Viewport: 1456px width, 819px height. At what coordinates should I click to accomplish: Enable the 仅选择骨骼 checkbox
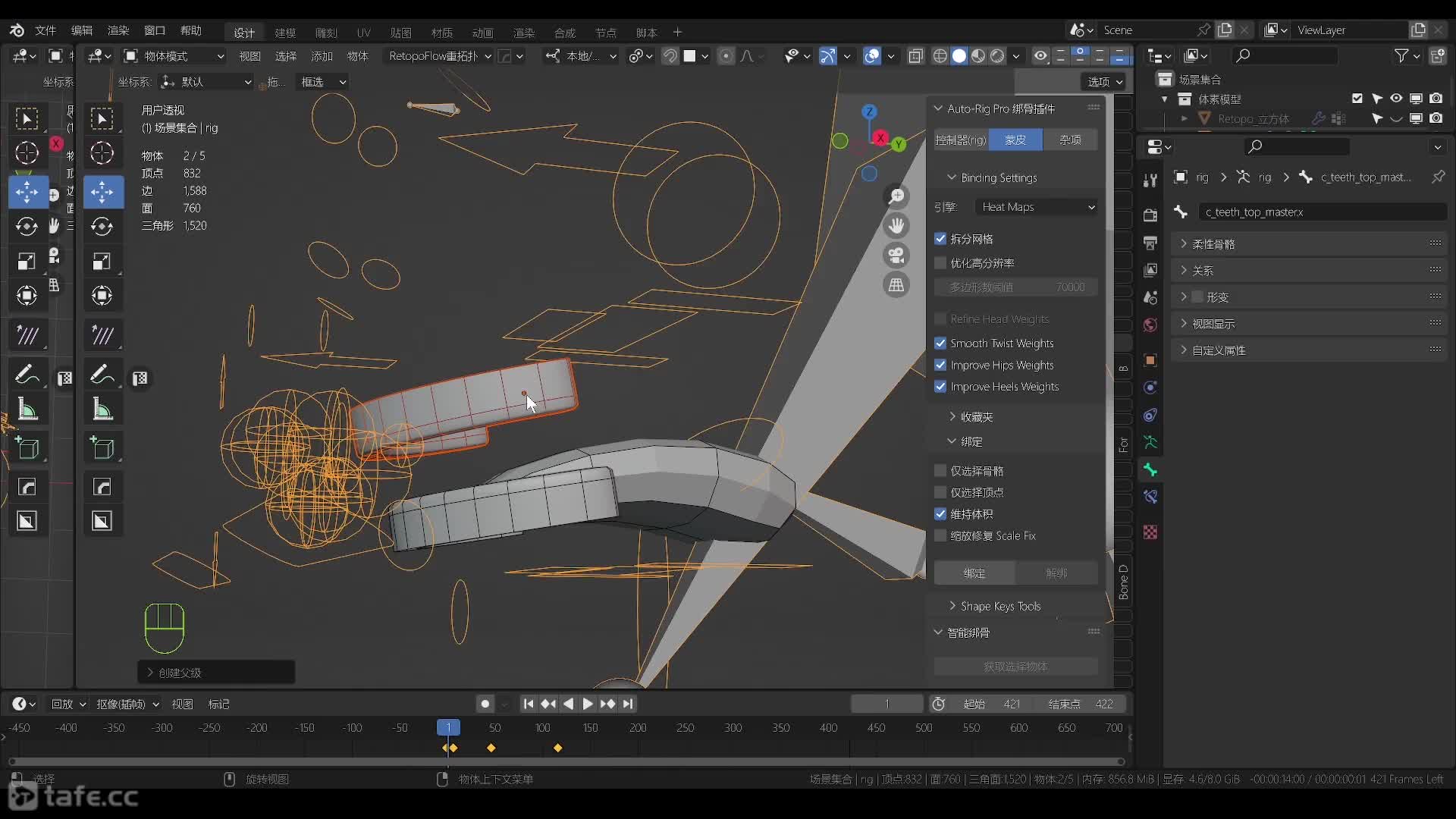(x=940, y=471)
